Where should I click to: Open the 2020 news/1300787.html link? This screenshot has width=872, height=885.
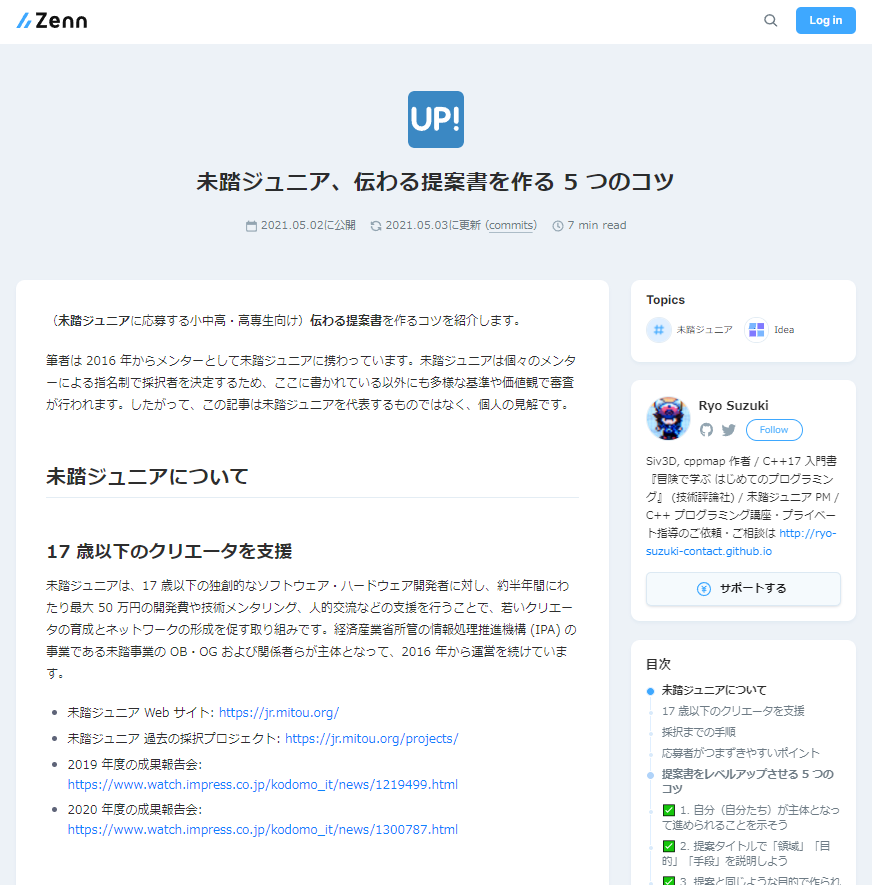pos(262,829)
